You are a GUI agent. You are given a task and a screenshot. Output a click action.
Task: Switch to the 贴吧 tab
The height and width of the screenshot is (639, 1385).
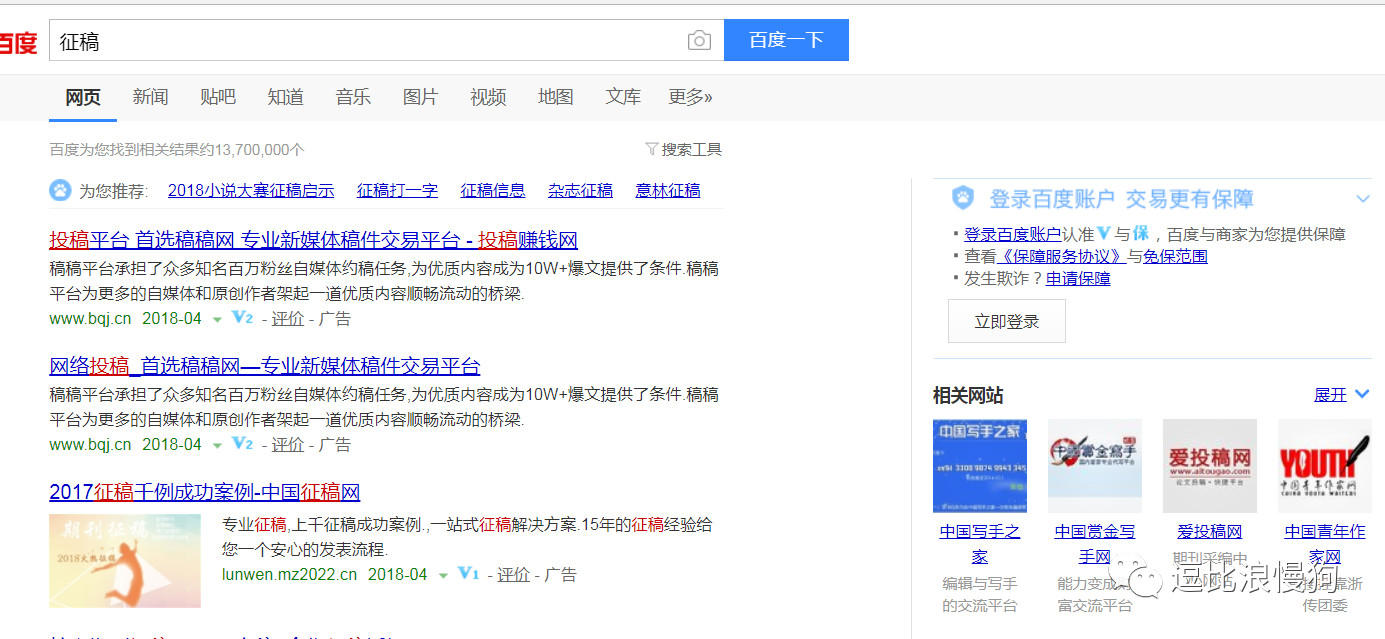pos(218,97)
